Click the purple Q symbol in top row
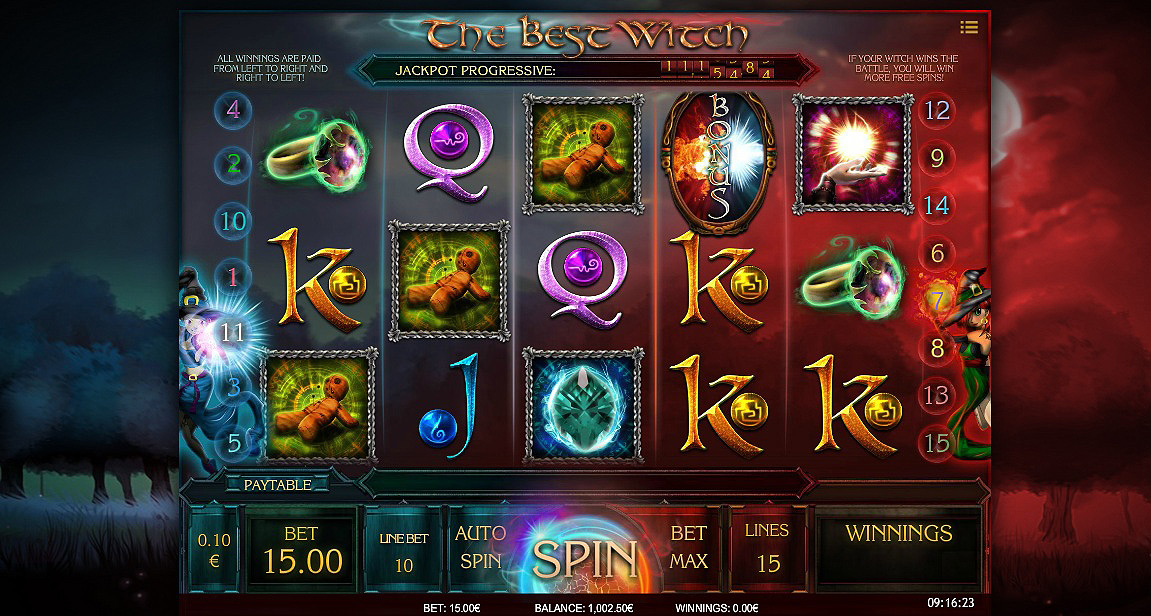This screenshot has height=616, width=1151. (x=448, y=152)
